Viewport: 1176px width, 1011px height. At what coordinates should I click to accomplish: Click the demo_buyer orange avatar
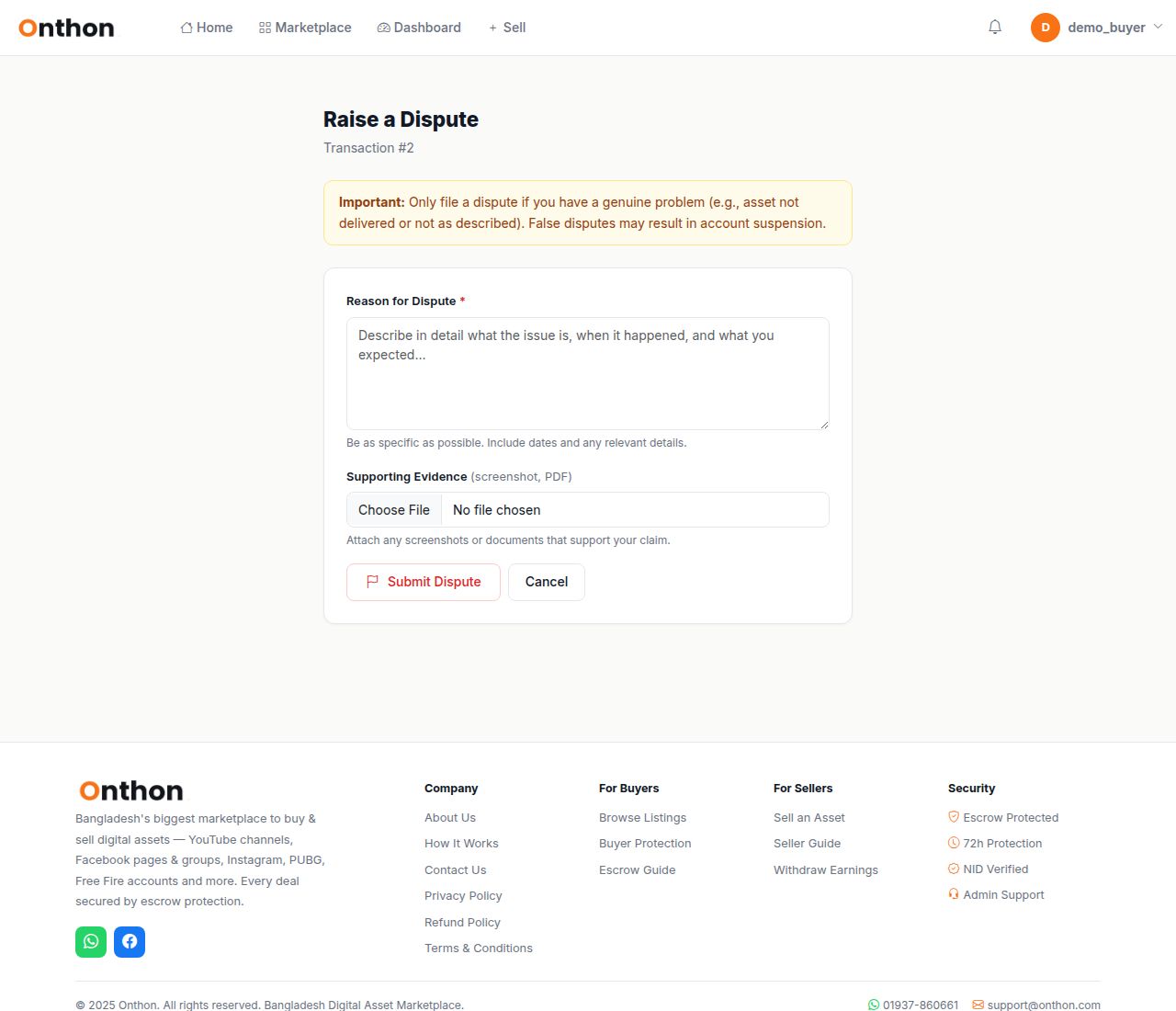(1046, 28)
